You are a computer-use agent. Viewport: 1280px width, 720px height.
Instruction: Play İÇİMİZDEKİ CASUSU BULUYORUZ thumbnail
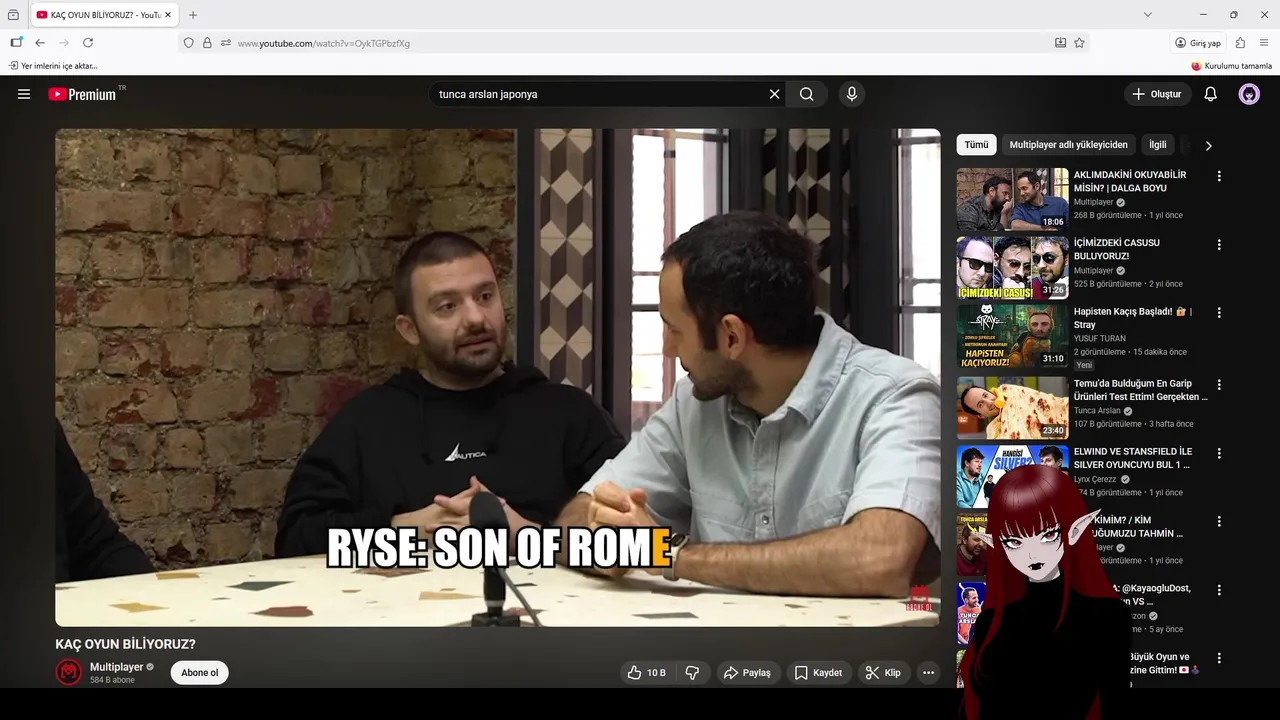click(1012, 268)
